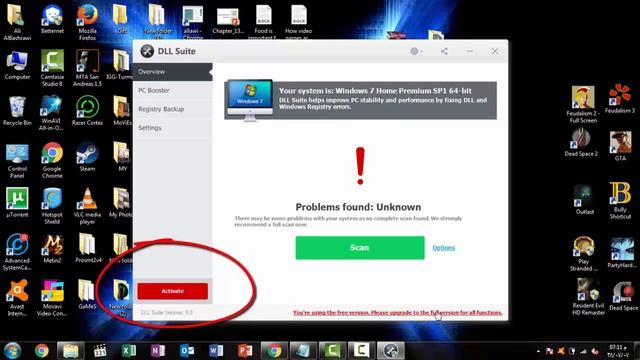Select the GaMeS folder on desktop
Image resolution: width=640 pixels, height=360 pixels.
[87, 294]
